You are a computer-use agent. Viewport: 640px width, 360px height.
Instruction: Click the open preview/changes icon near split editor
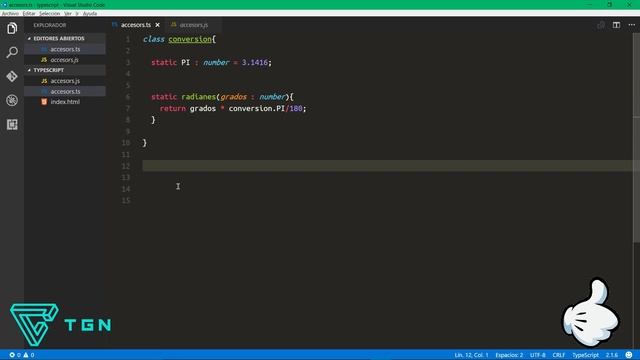(x=601, y=25)
